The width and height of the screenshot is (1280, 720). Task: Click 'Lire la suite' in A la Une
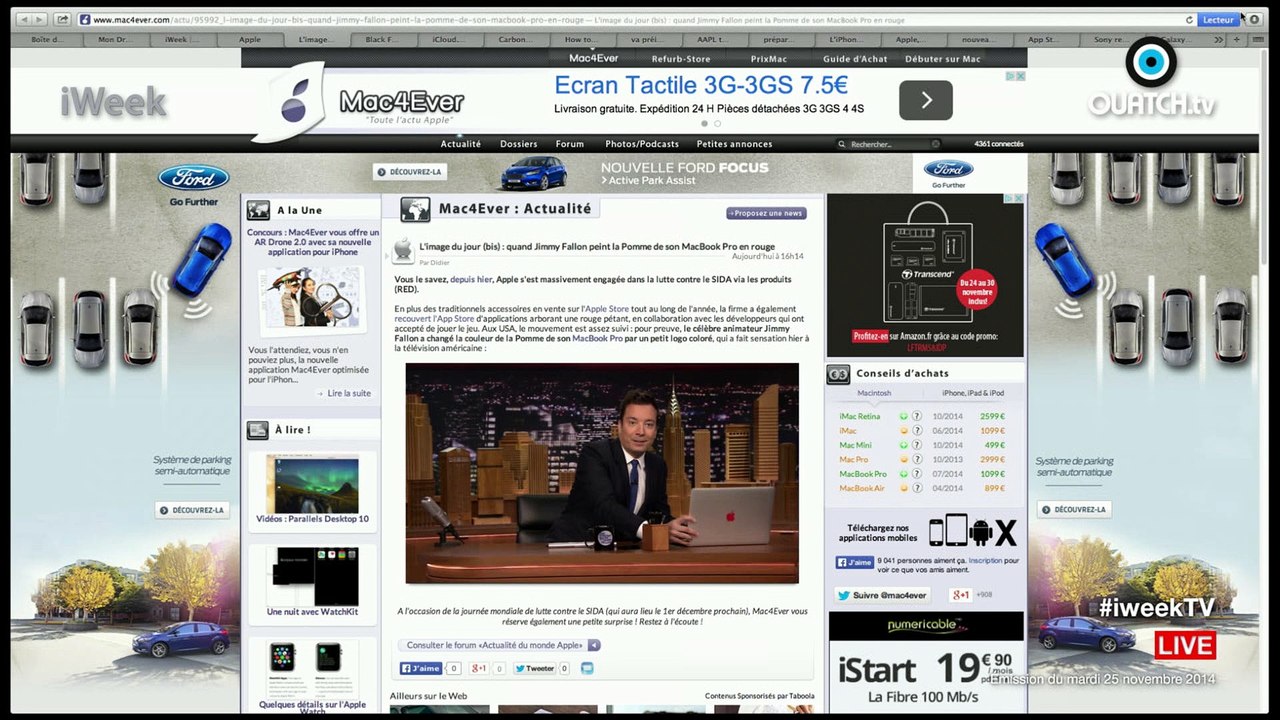[349, 393]
